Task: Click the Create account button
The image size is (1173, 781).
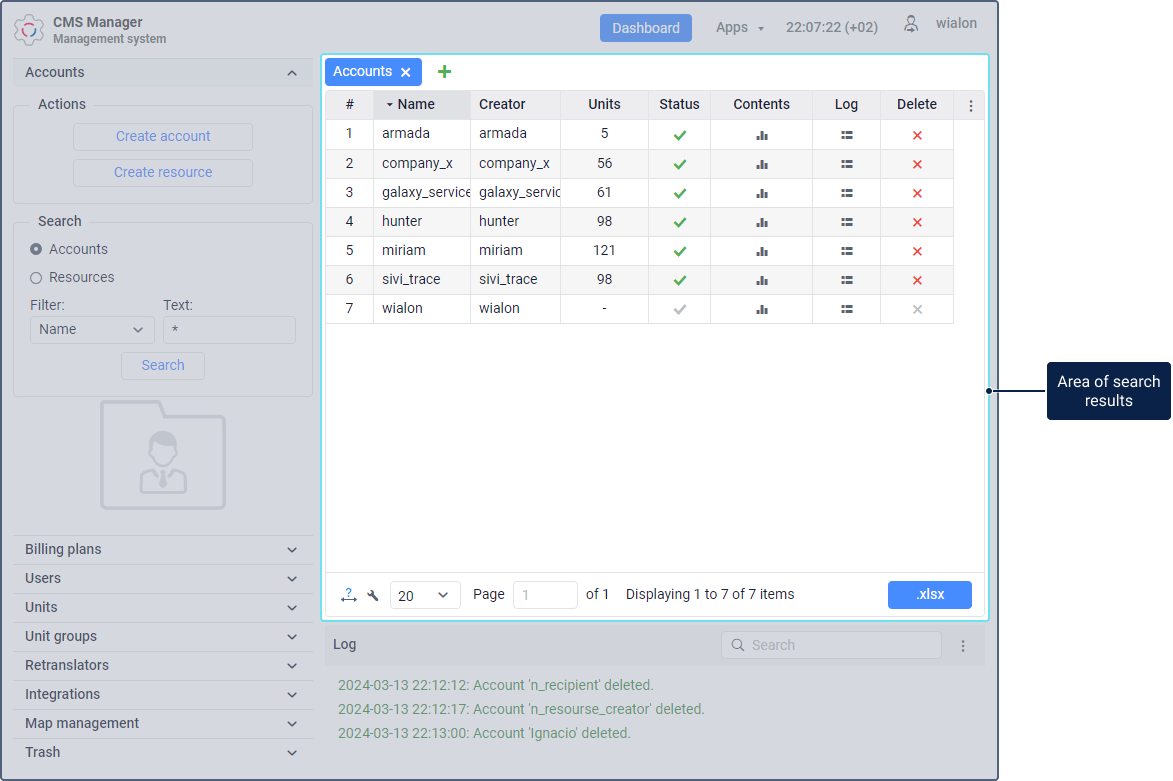Action: click(163, 137)
